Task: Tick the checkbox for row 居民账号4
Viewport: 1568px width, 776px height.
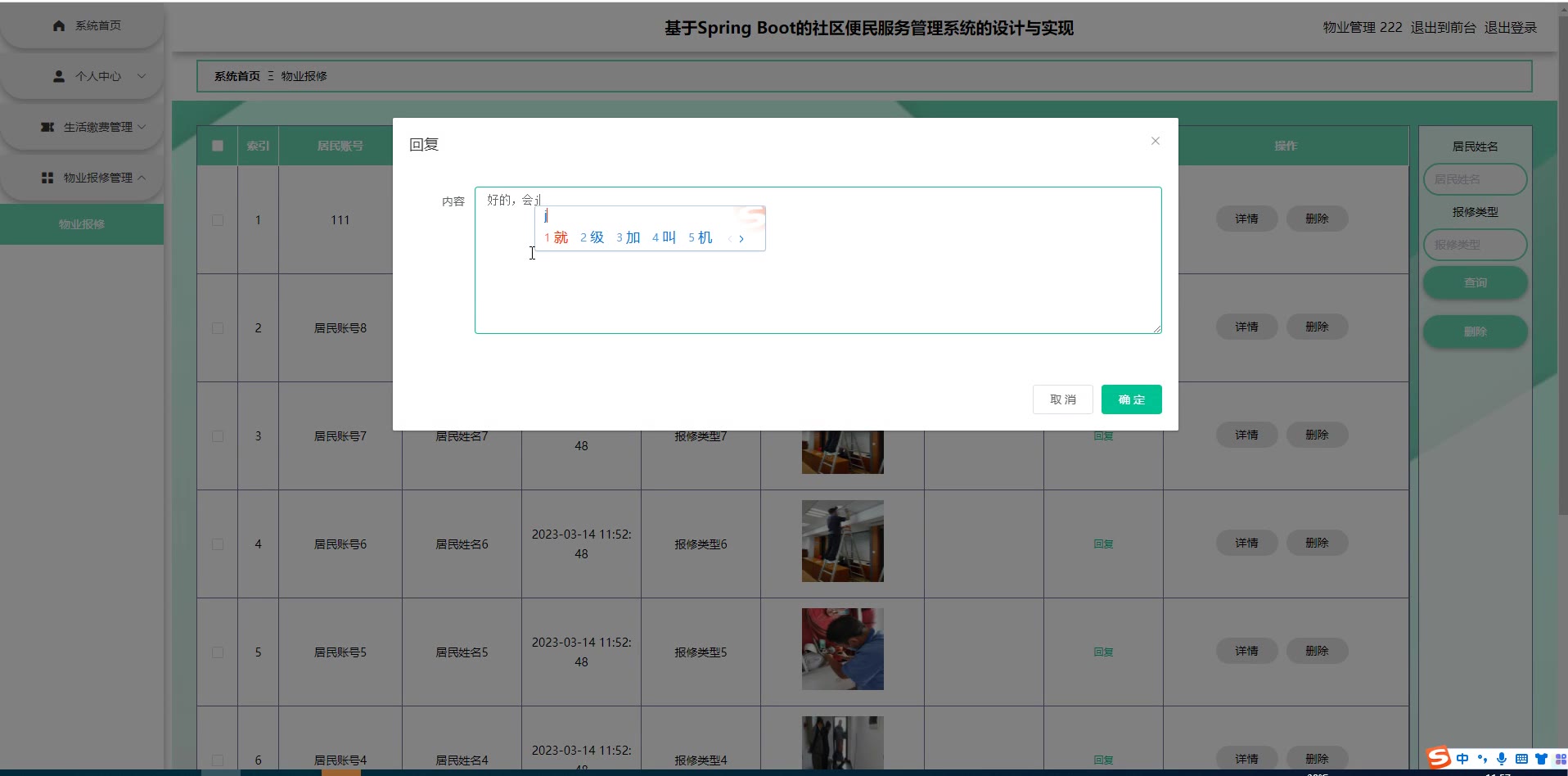Action: pyautogui.click(x=218, y=760)
